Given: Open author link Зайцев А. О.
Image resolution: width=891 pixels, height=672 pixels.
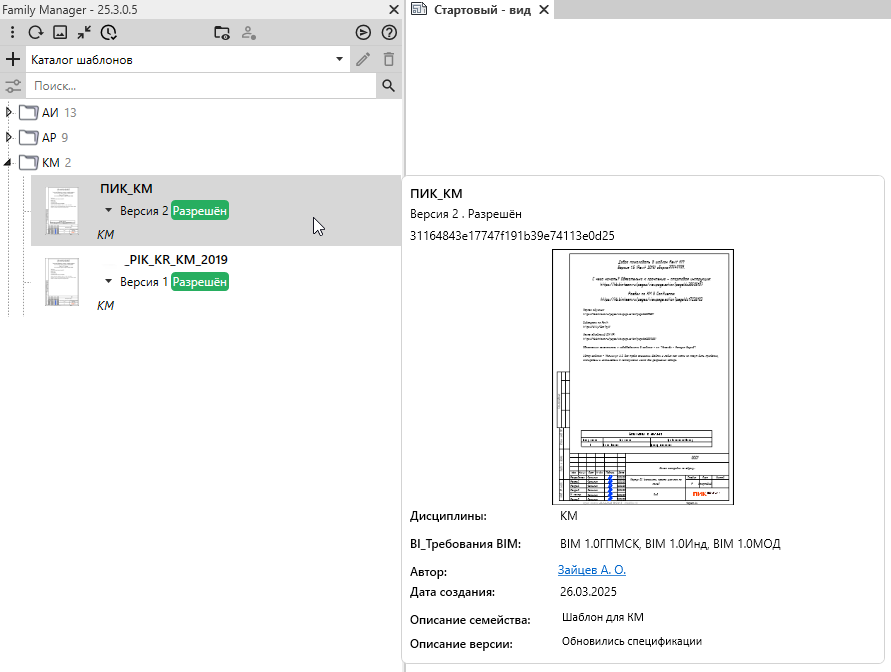Looking at the screenshot, I should (x=592, y=570).
